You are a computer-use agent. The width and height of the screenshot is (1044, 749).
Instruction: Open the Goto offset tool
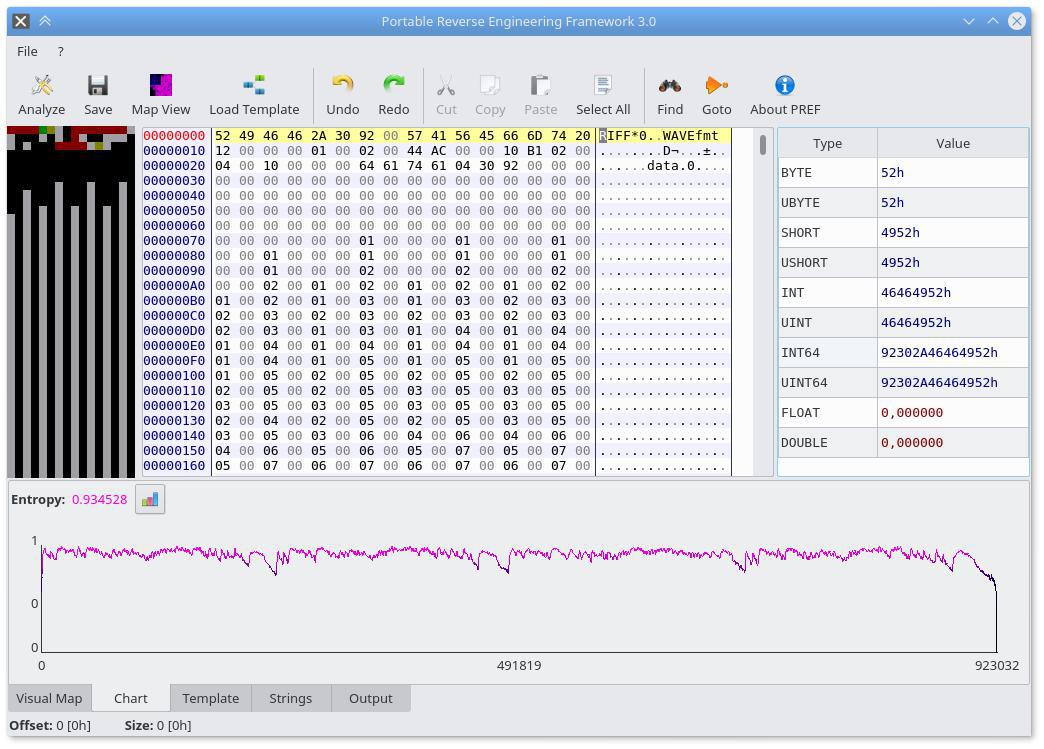[x=716, y=95]
